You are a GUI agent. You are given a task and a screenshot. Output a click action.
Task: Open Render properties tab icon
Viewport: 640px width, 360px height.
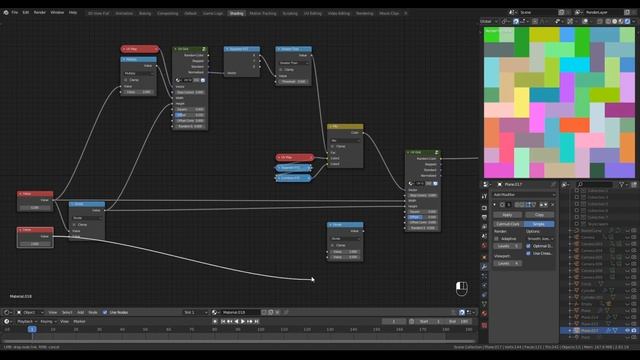click(x=484, y=207)
